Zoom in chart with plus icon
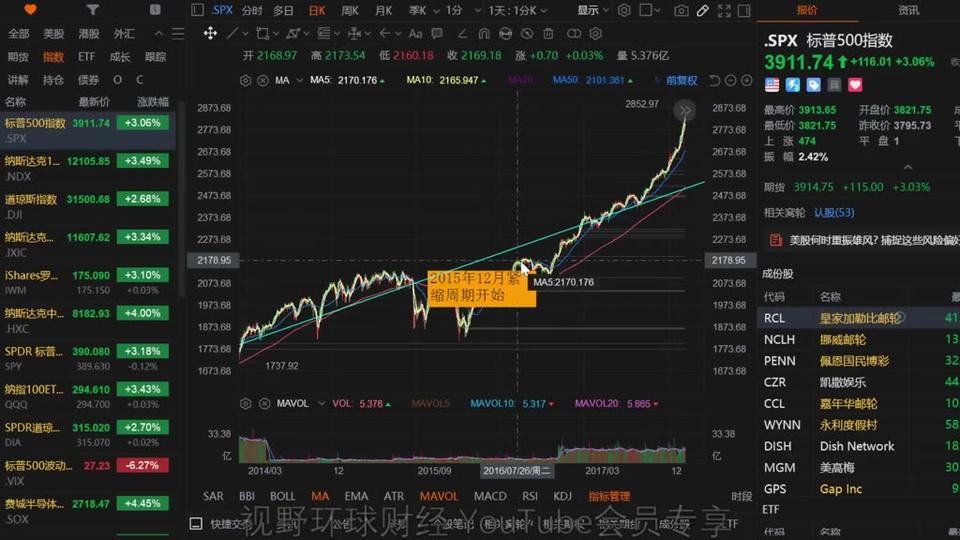 (746, 80)
